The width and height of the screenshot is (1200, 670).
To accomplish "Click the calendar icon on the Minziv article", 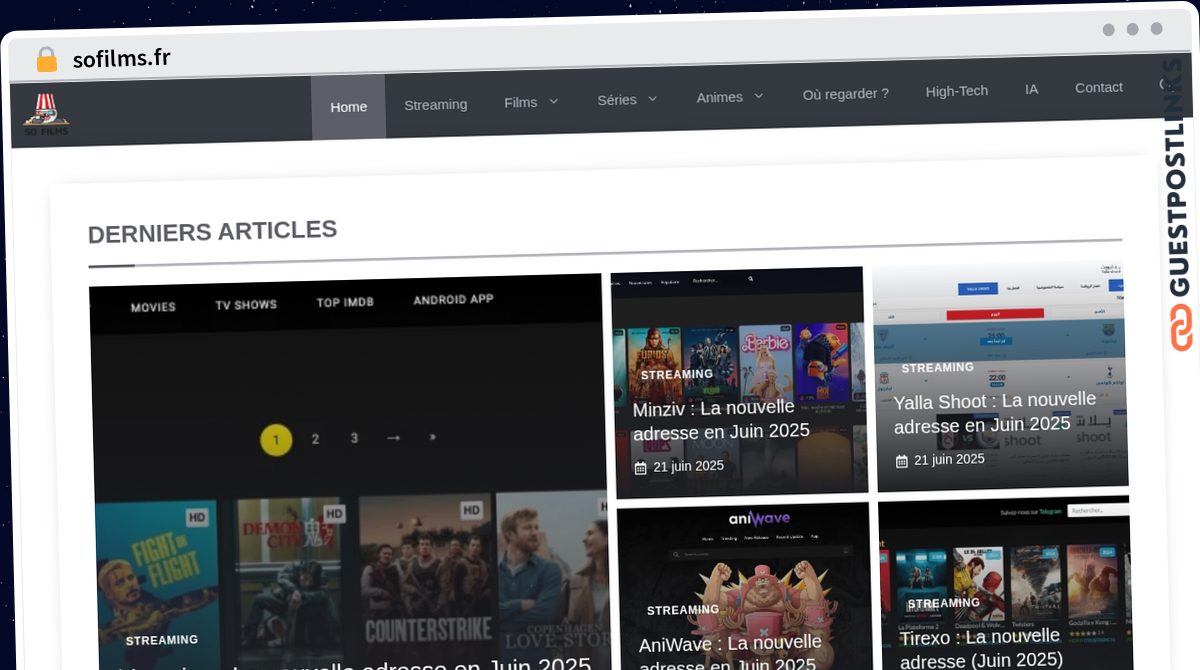I will pyautogui.click(x=640, y=466).
